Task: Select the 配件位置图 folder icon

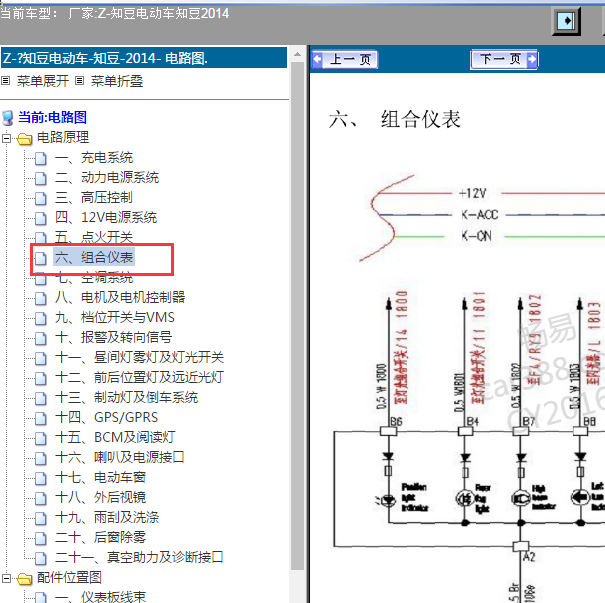Action: pos(25,579)
